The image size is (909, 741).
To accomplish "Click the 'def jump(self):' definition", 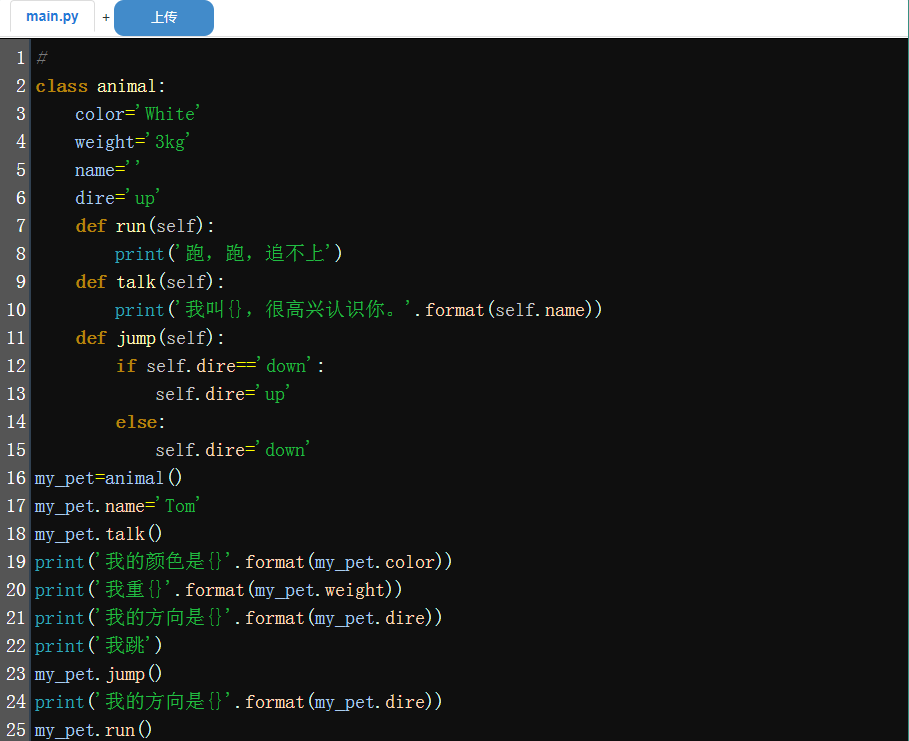I will (x=150, y=338).
